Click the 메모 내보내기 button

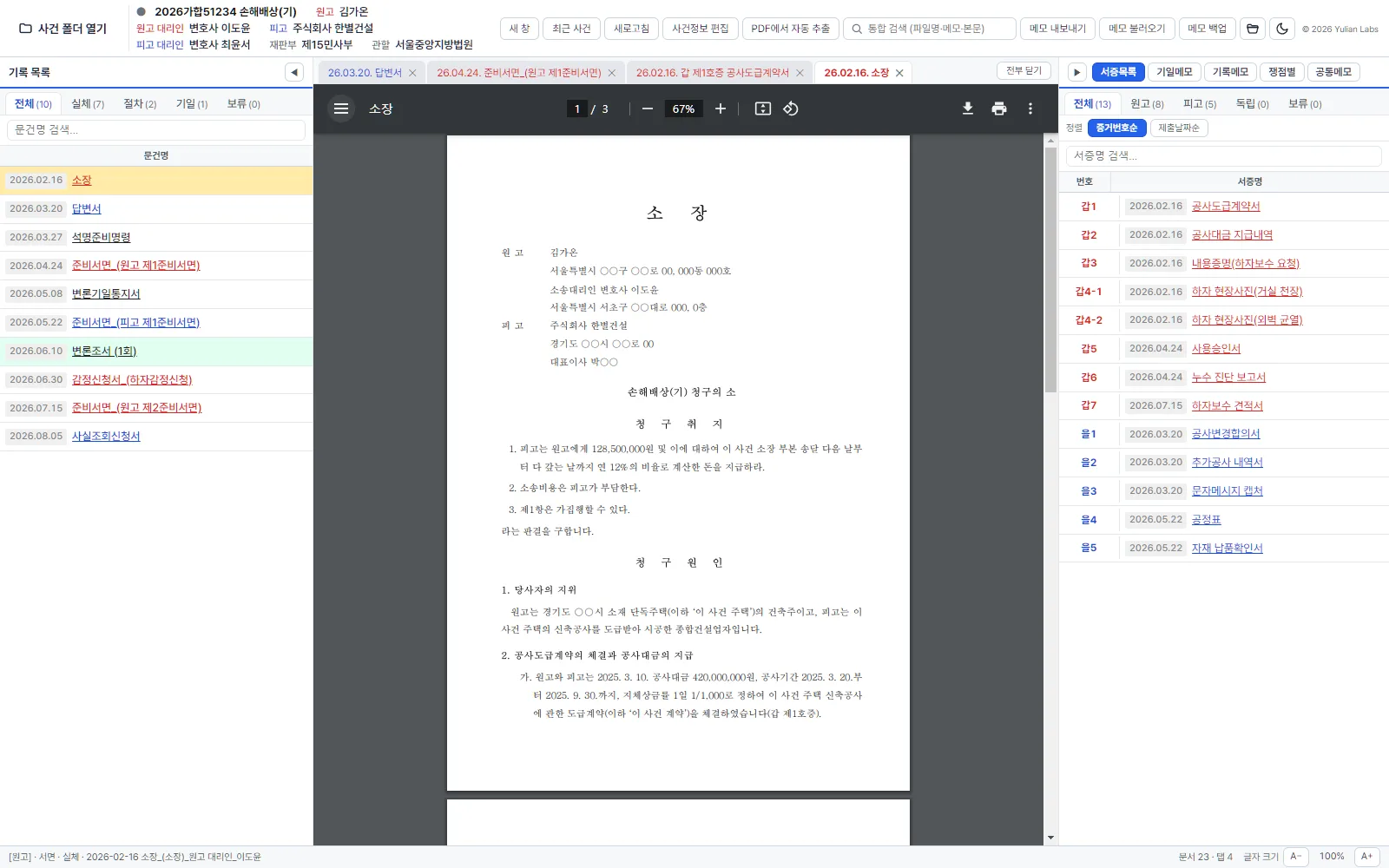tap(1057, 29)
